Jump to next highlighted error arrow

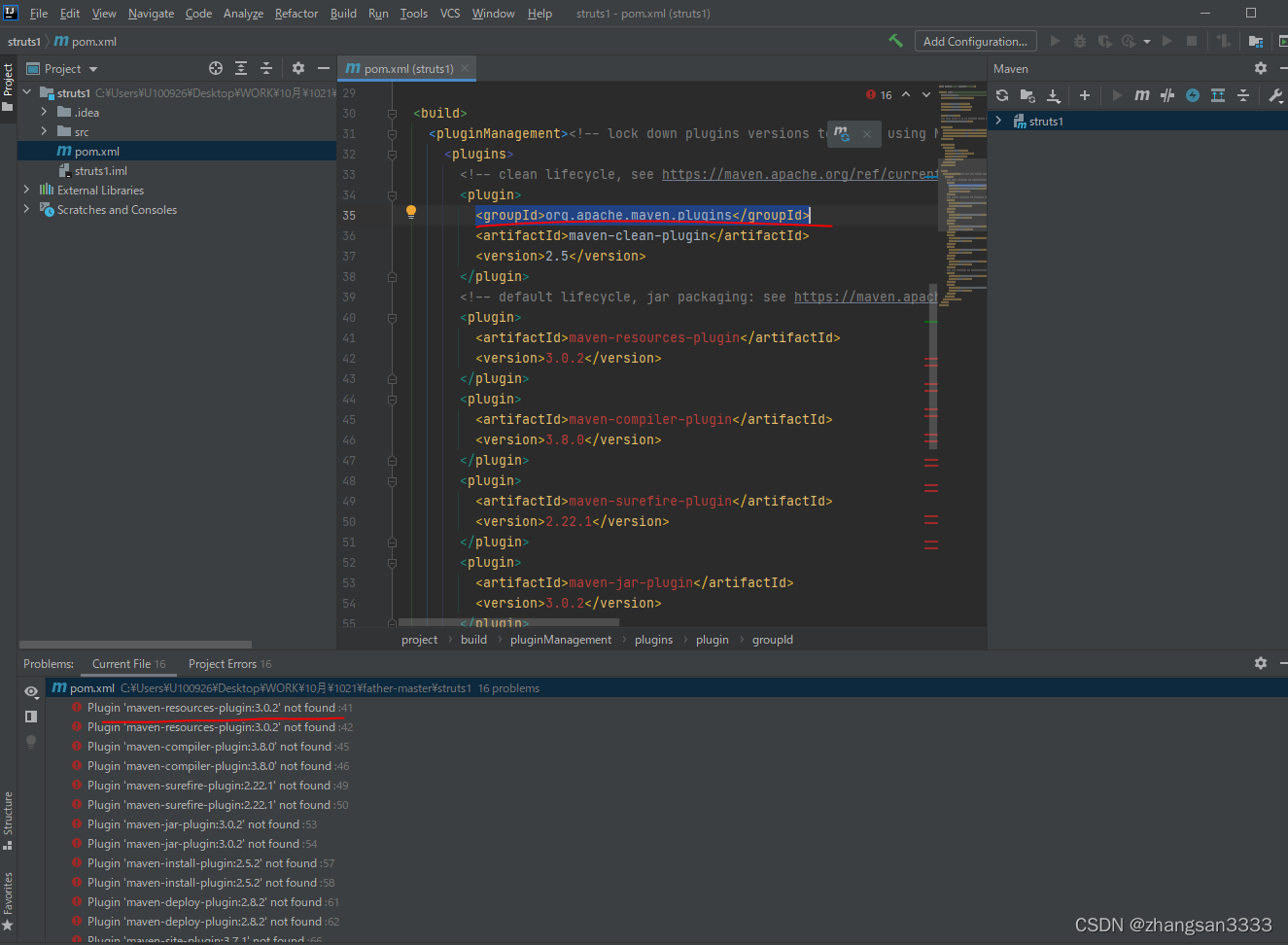click(926, 94)
